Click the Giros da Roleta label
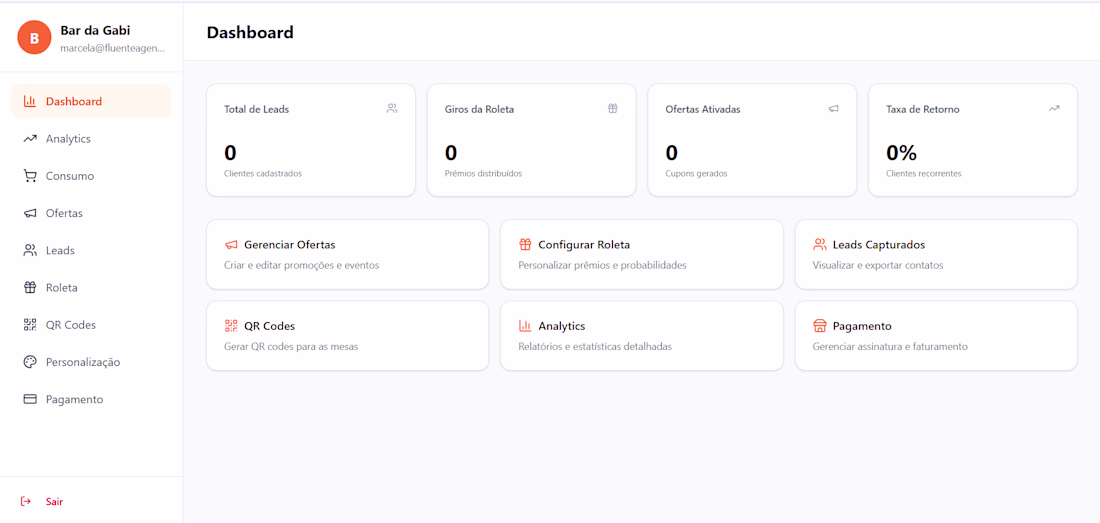 [480, 109]
